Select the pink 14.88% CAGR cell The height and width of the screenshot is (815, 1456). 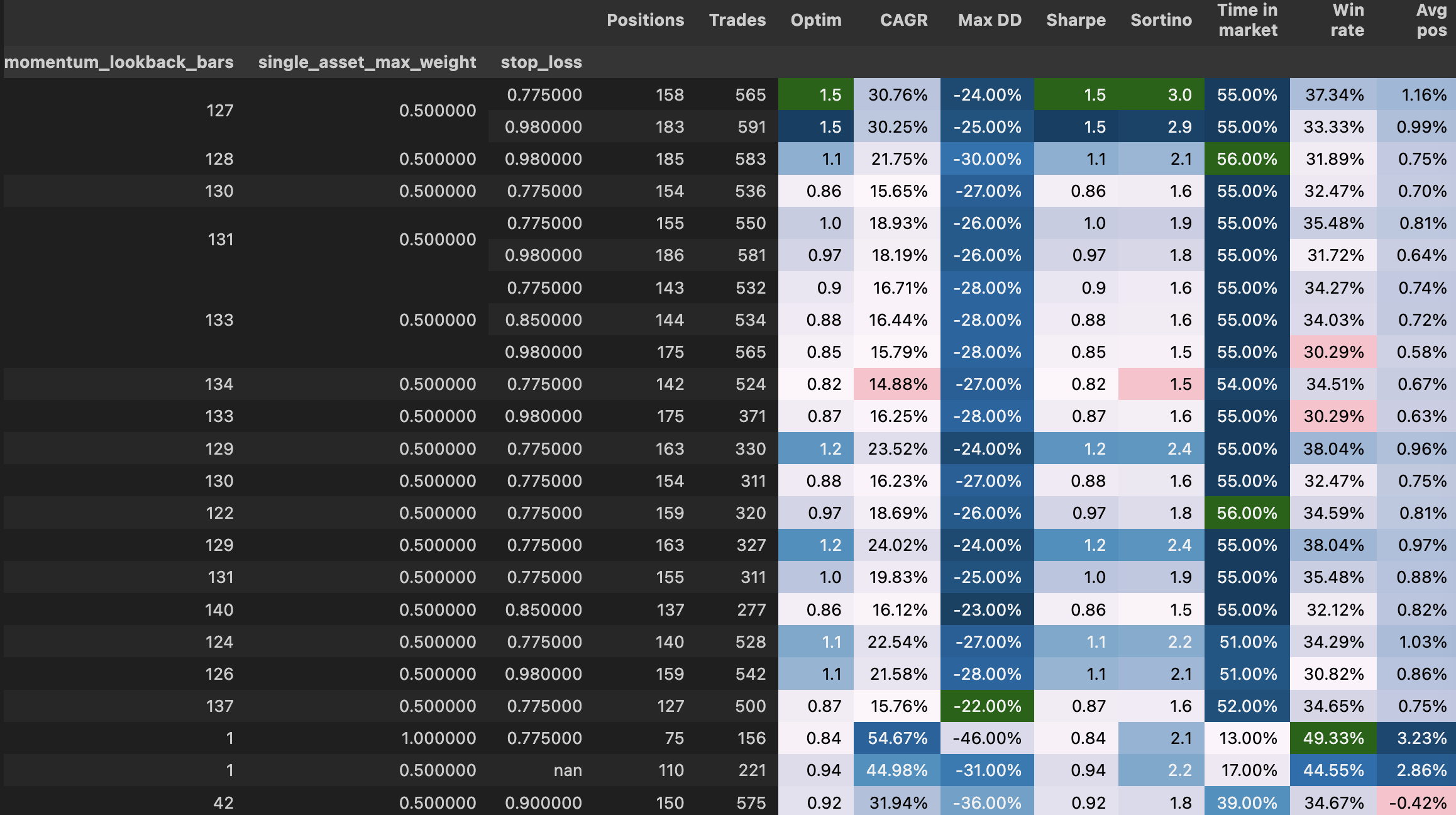click(898, 384)
